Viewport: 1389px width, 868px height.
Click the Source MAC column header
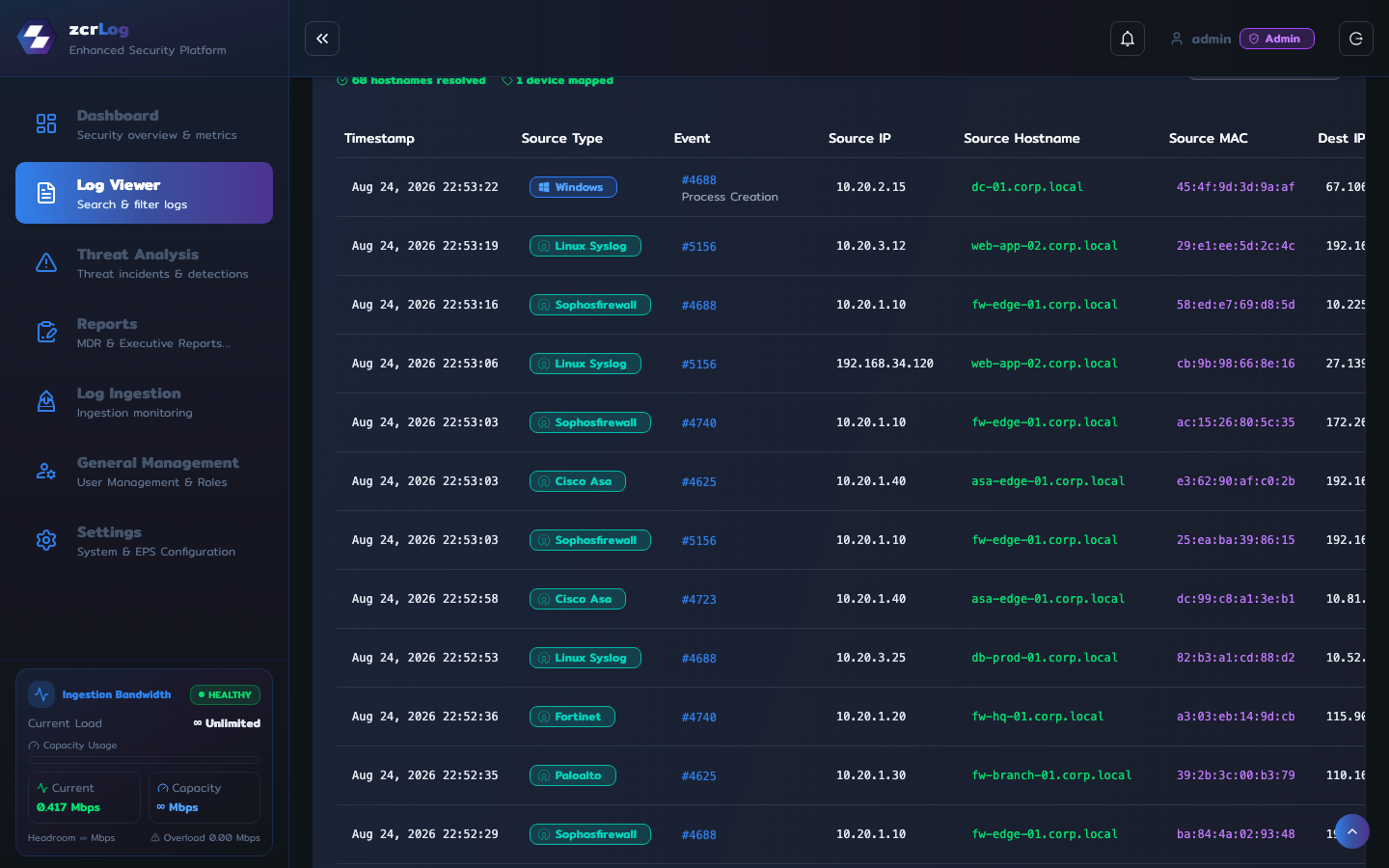[1208, 138]
